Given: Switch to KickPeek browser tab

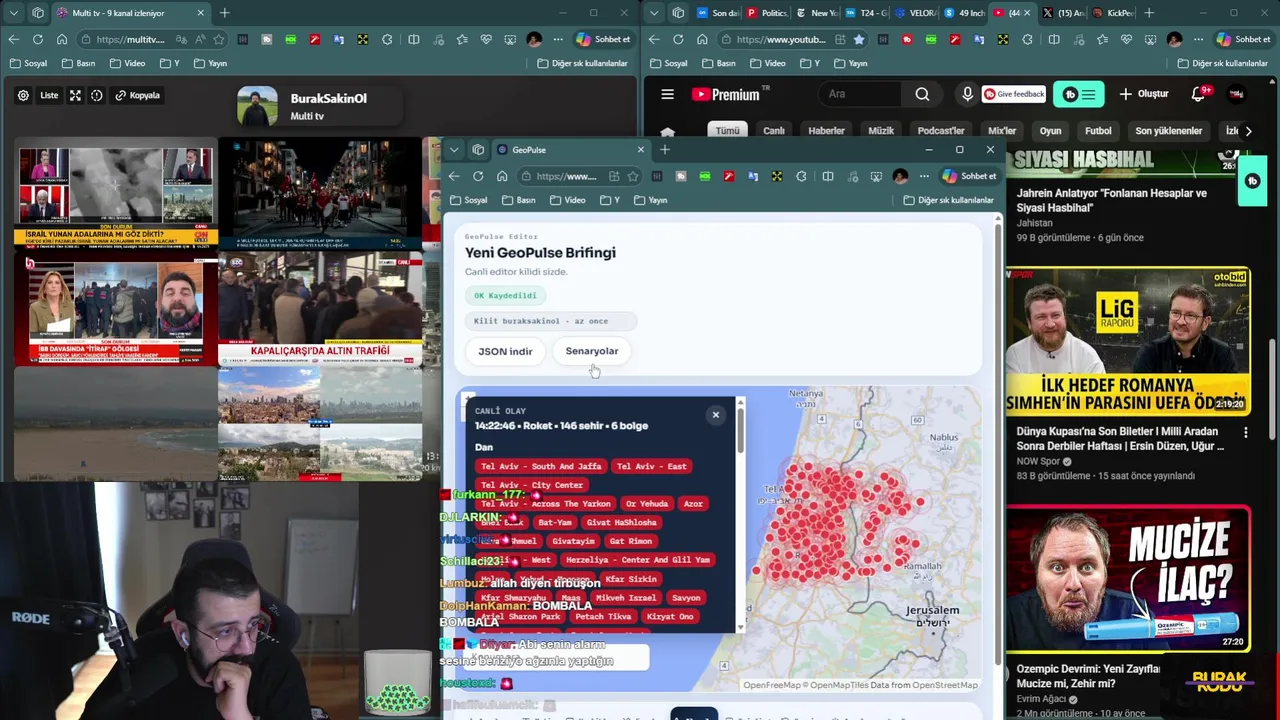Looking at the screenshot, I should click(x=1110, y=13).
